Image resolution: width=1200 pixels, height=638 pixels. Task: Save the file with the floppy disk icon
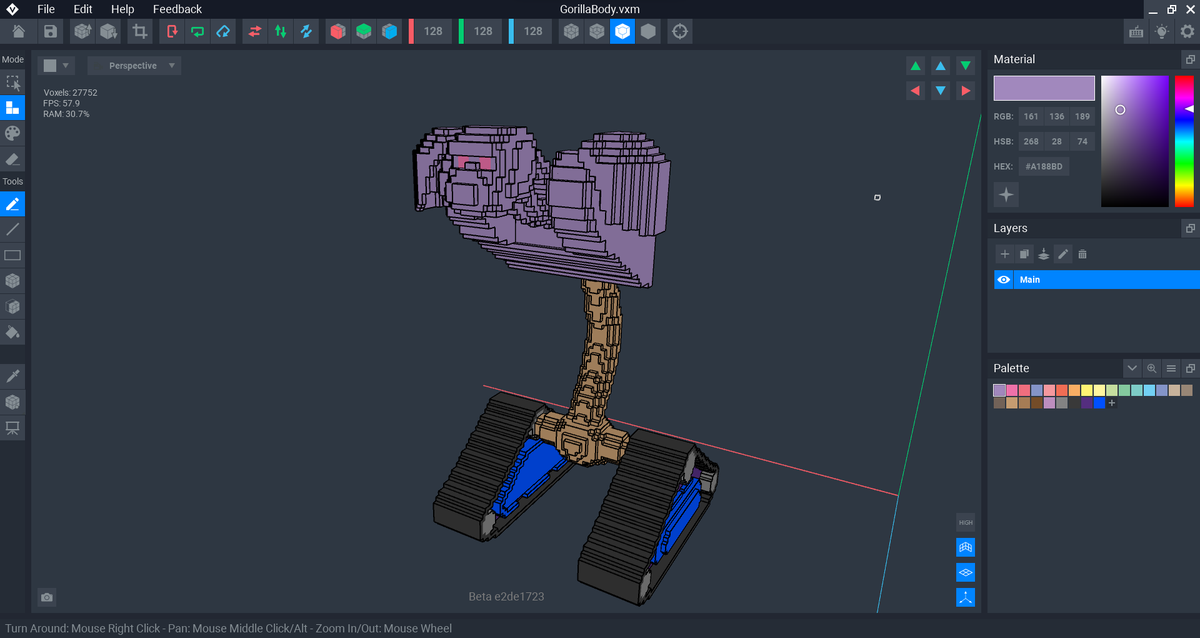point(50,31)
